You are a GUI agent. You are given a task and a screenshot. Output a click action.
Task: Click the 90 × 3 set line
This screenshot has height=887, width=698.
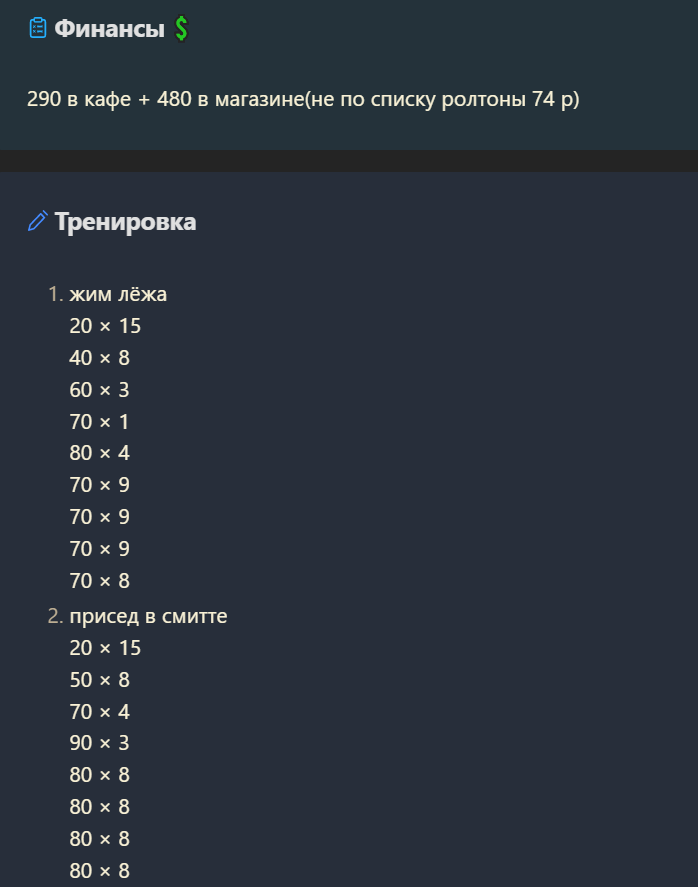pos(100,743)
